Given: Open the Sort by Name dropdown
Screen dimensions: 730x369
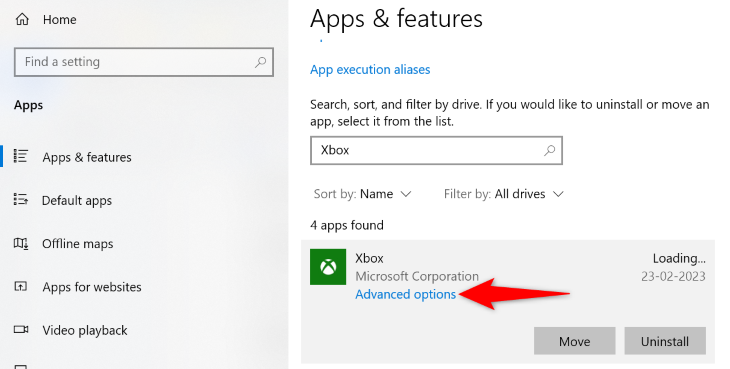Looking at the screenshot, I should tap(362, 194).
